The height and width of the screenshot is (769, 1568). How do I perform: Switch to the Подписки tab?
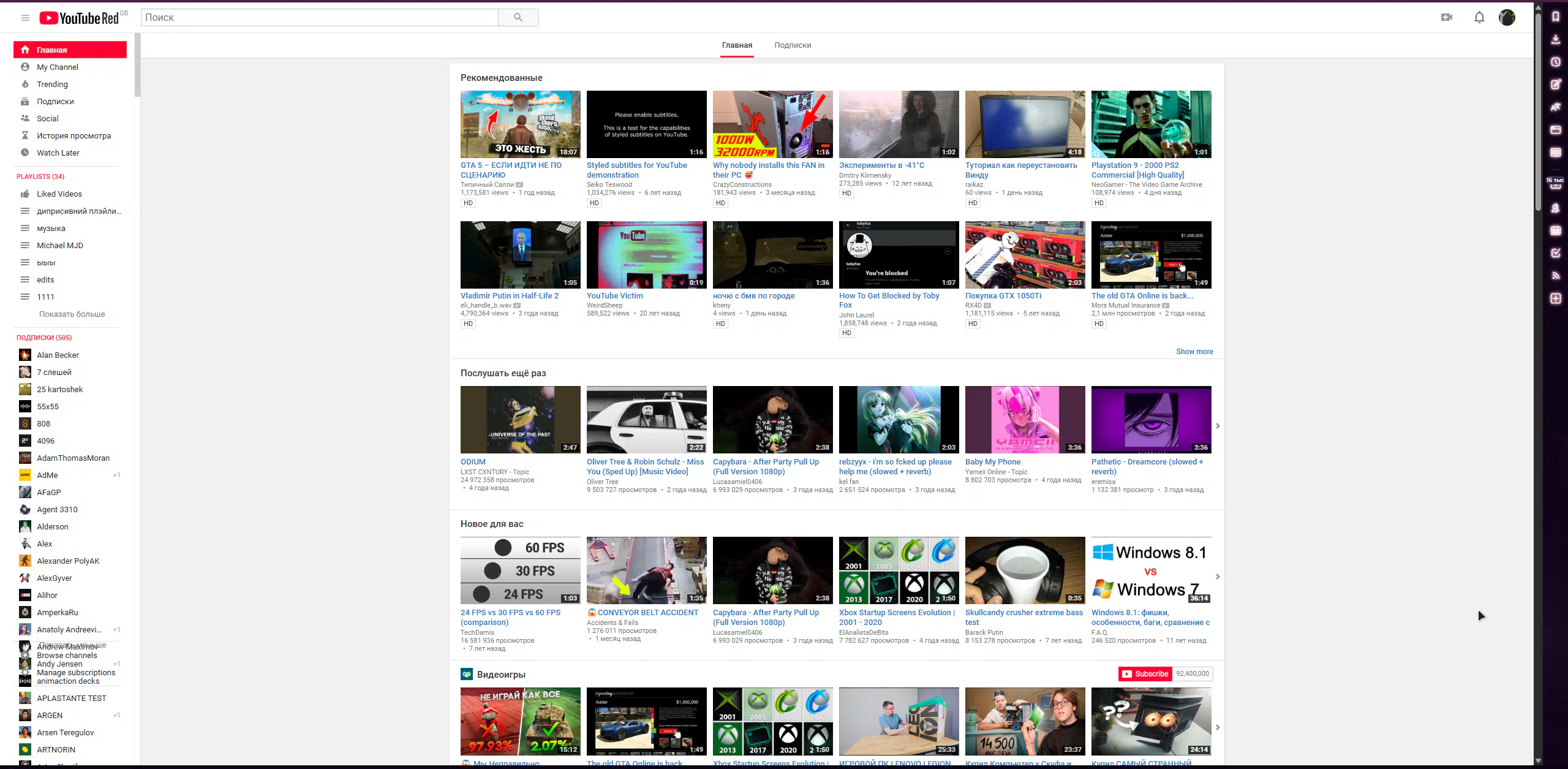click(793, 45)
